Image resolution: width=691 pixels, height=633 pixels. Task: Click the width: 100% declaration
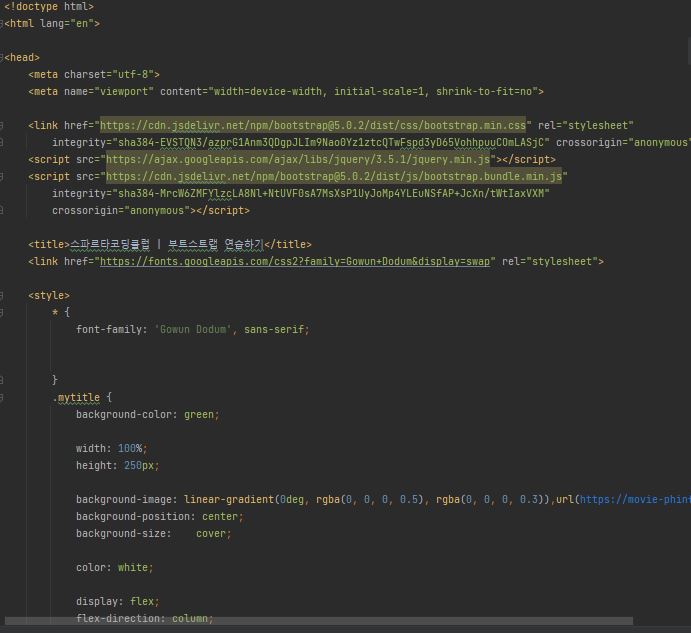click(111, 448)
